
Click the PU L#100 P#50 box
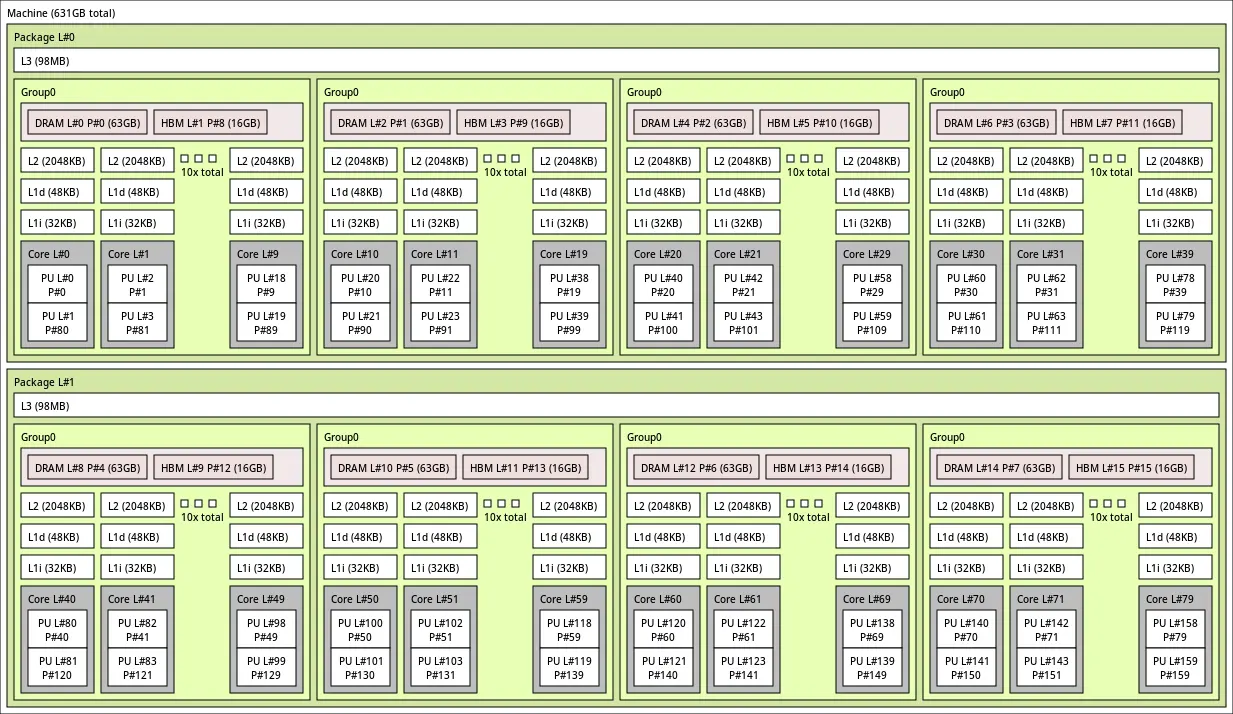coord(361,630)
